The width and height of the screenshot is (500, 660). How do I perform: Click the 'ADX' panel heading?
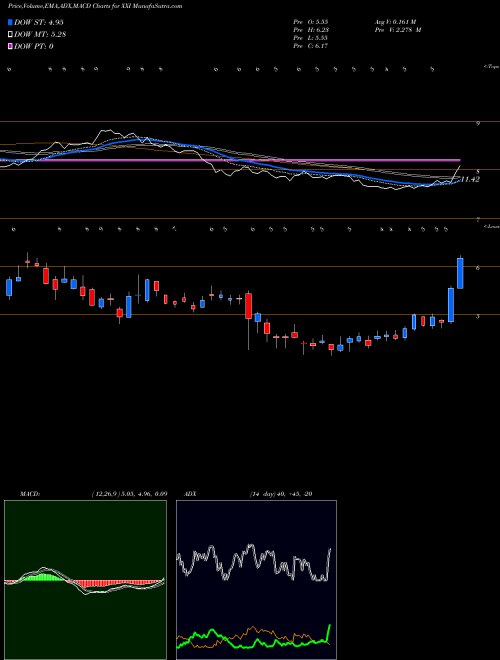pos(190,494)
